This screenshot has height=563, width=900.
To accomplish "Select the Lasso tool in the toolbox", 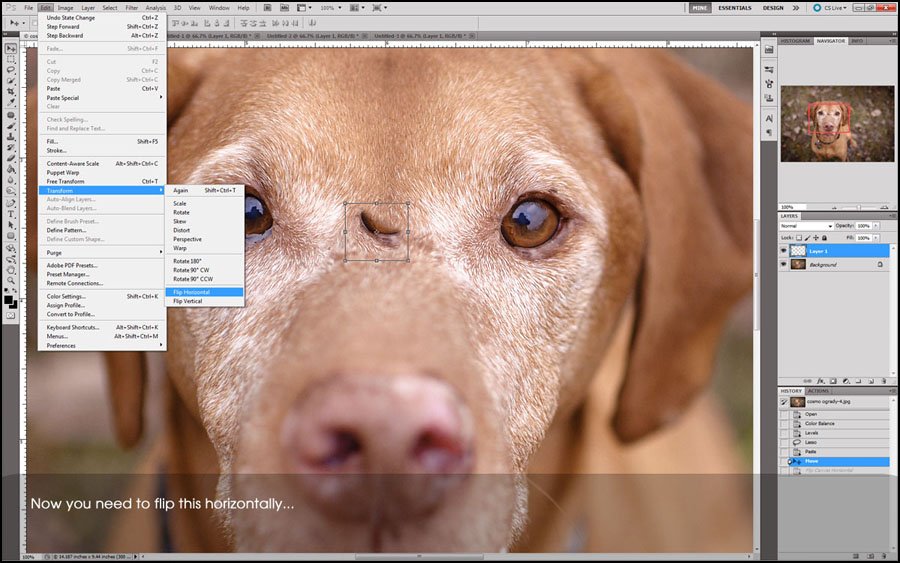I will pyautogui.click(x=11, y=70).
